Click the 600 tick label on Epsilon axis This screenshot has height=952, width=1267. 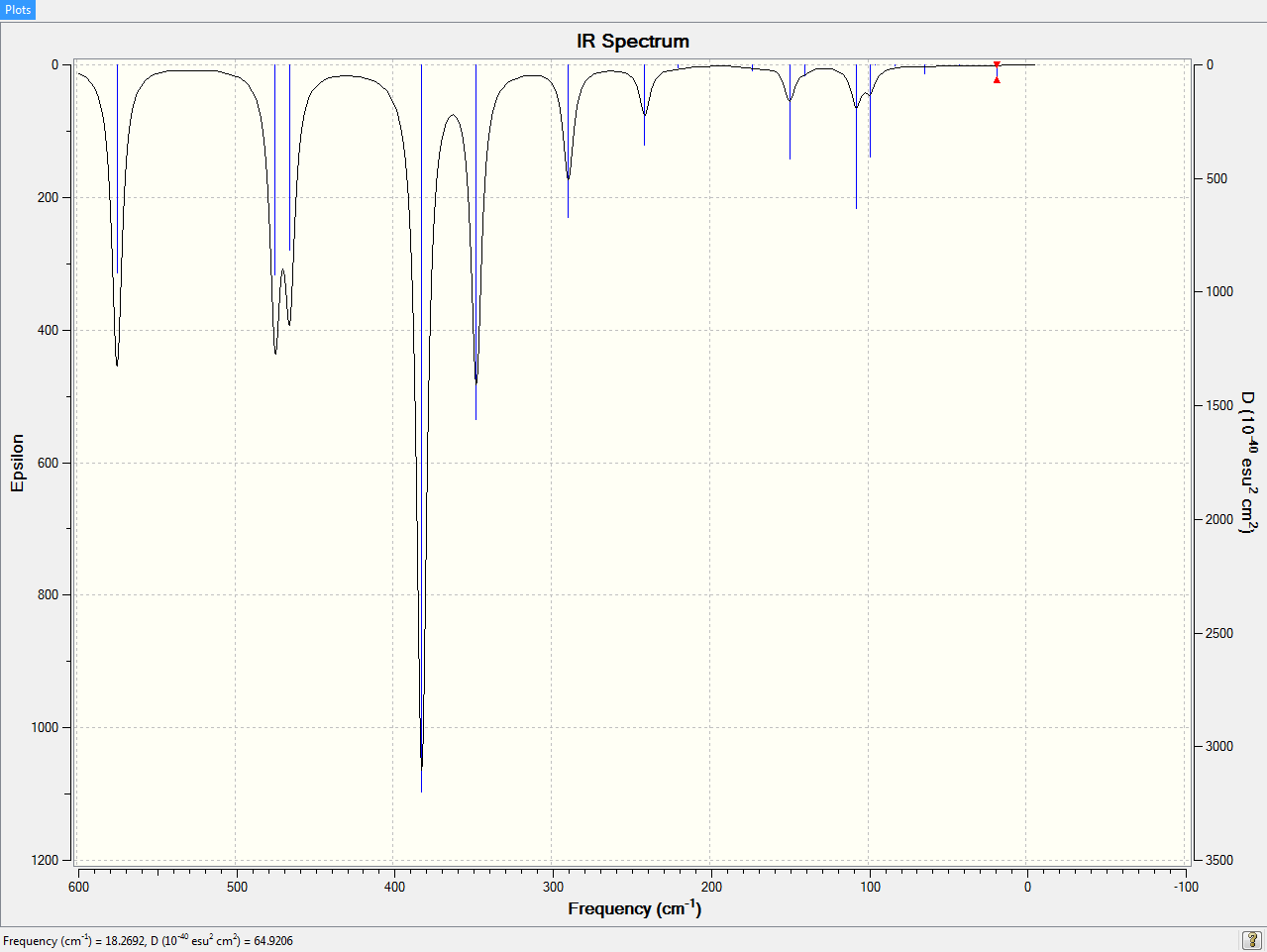coord(48,463)
